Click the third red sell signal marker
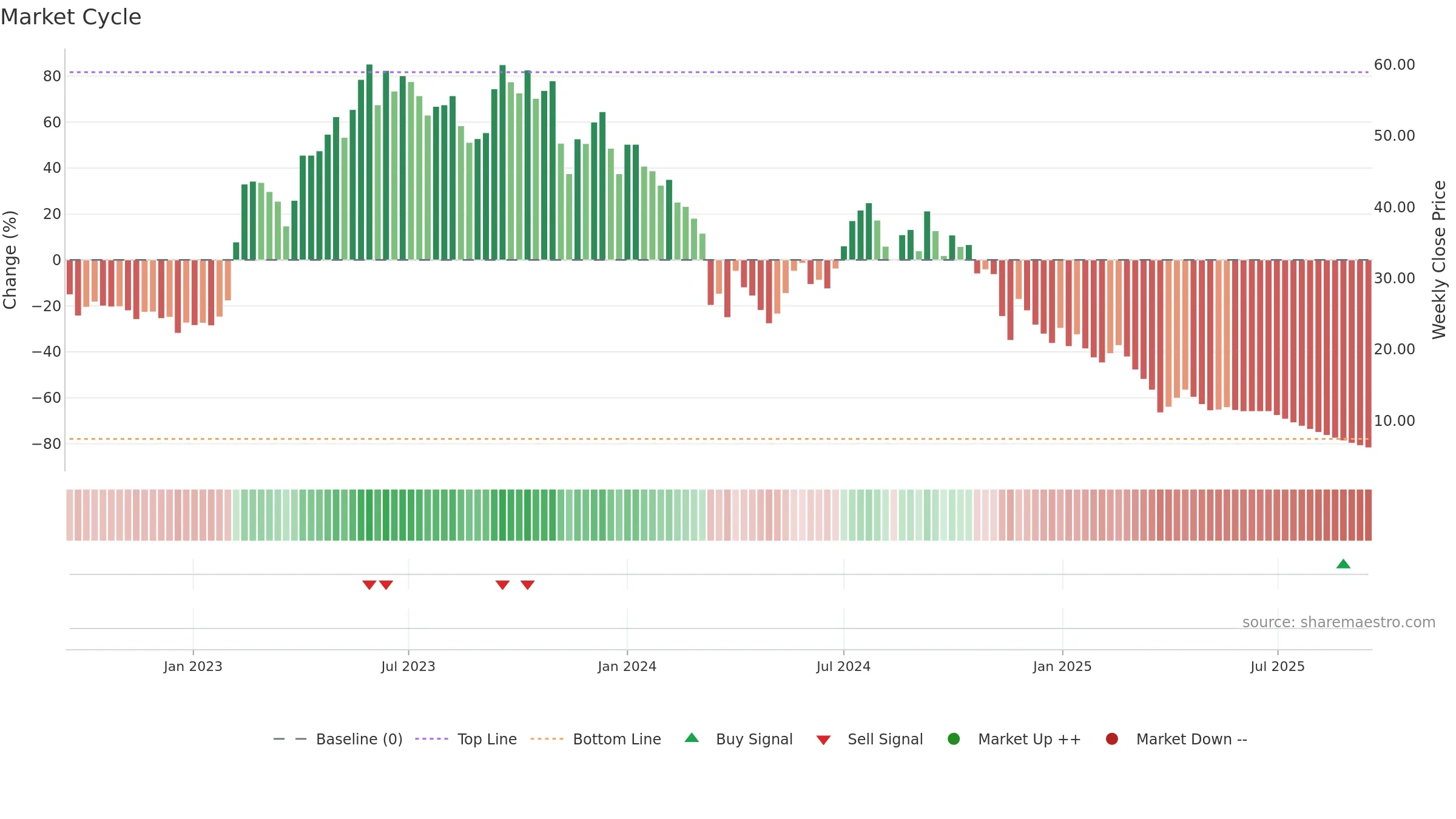 point(502,585)
